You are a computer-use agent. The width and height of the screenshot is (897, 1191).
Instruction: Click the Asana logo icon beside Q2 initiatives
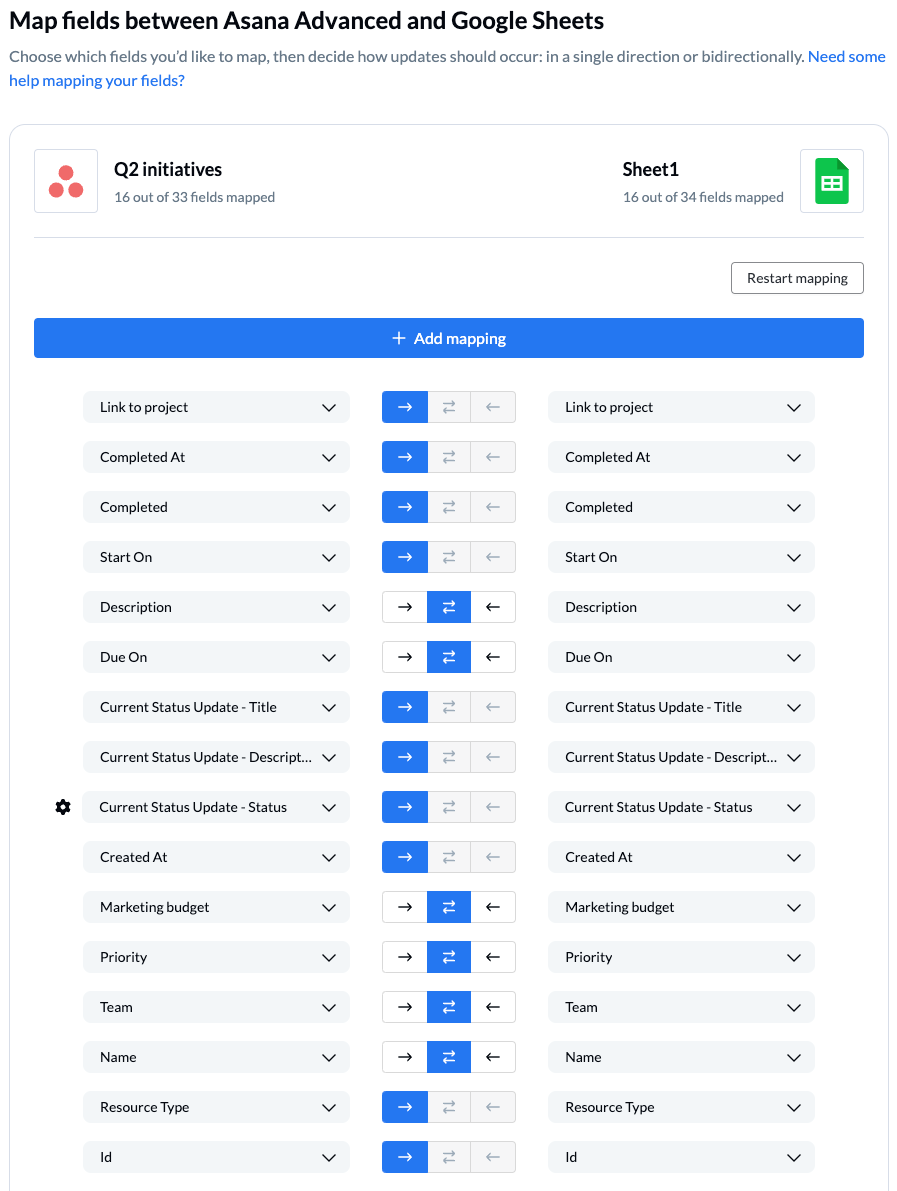point(66,181)
